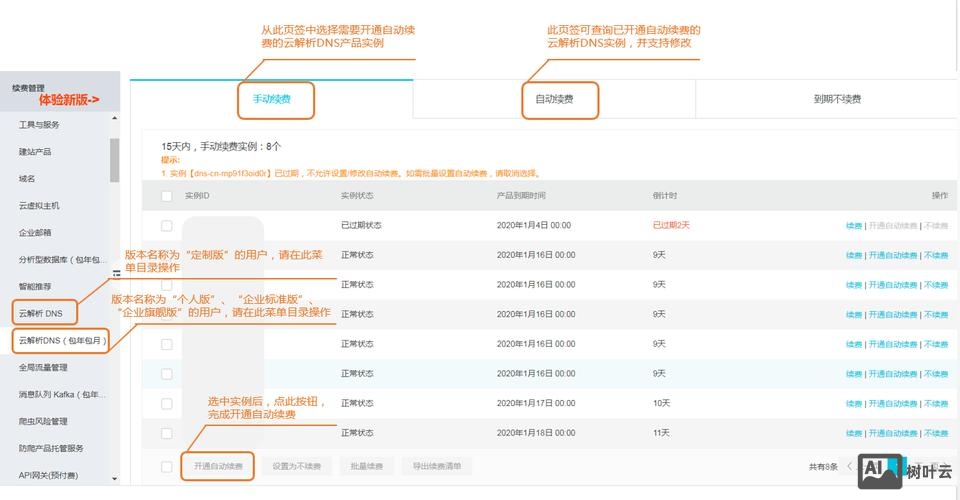The image size is (960, 500).
Task: Open 智能推荐 in the sidebar
Action: [x=35, y=286]
